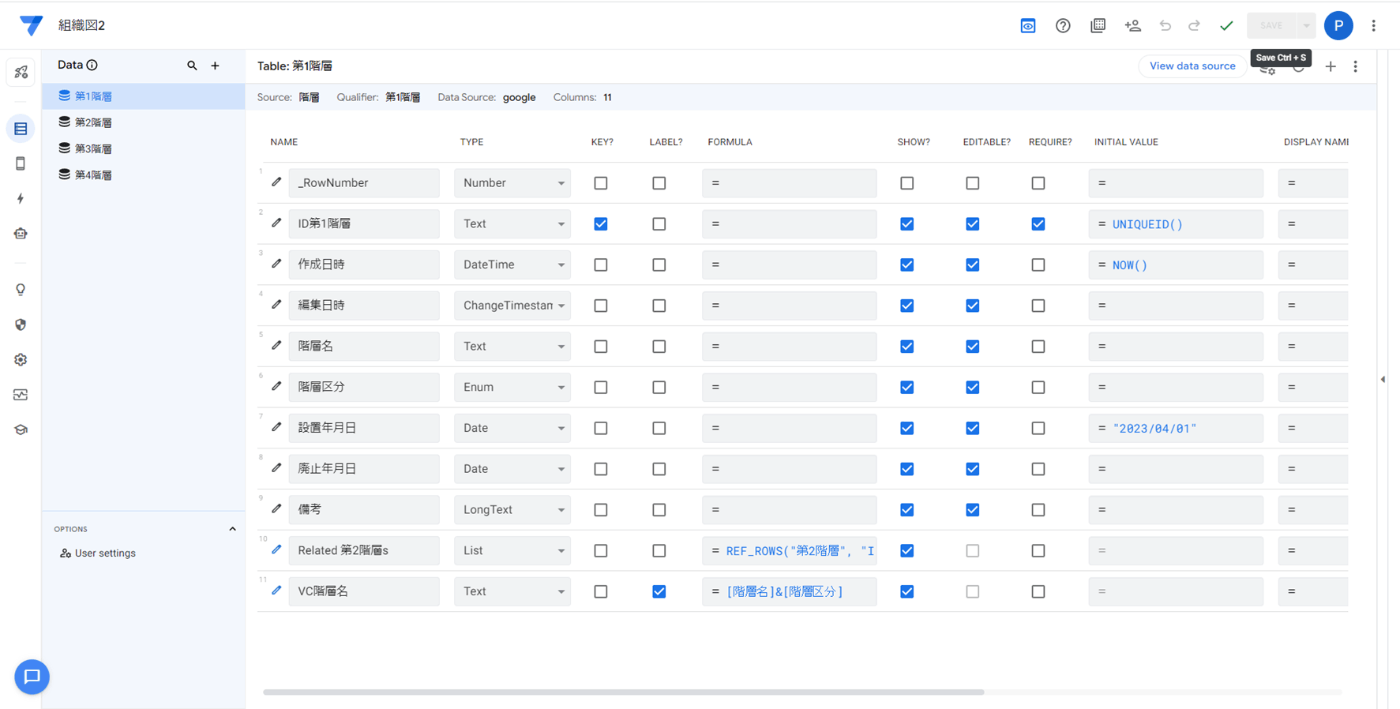The image size is (1400, 709).
Task: Click the SAVE button
Action: pos(1271,26)
